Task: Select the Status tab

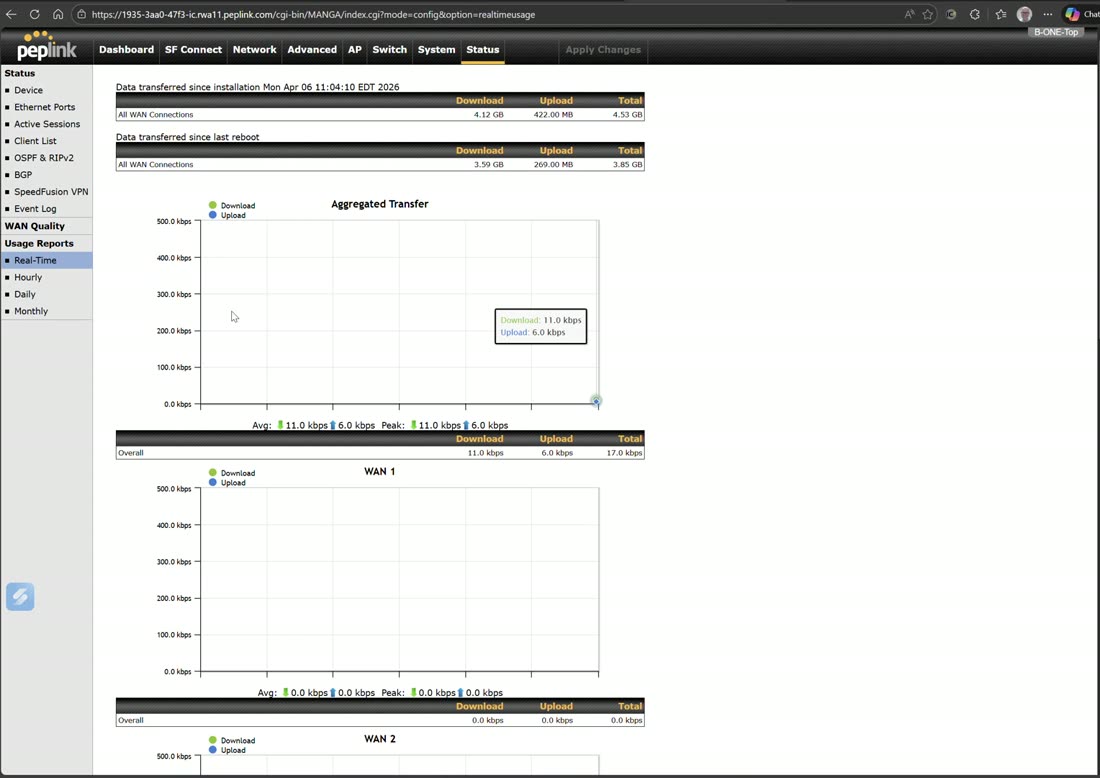Action: click(483, 50)
